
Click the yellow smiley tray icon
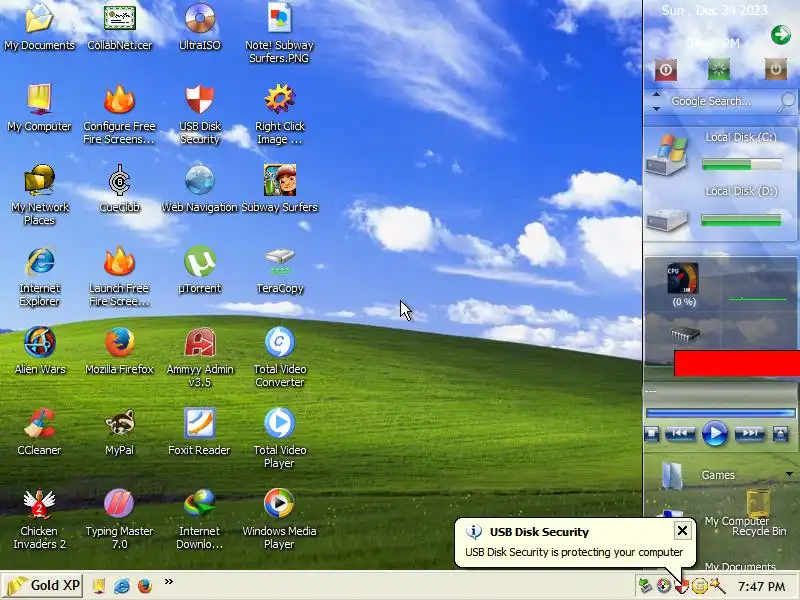(x=699, y=586)
